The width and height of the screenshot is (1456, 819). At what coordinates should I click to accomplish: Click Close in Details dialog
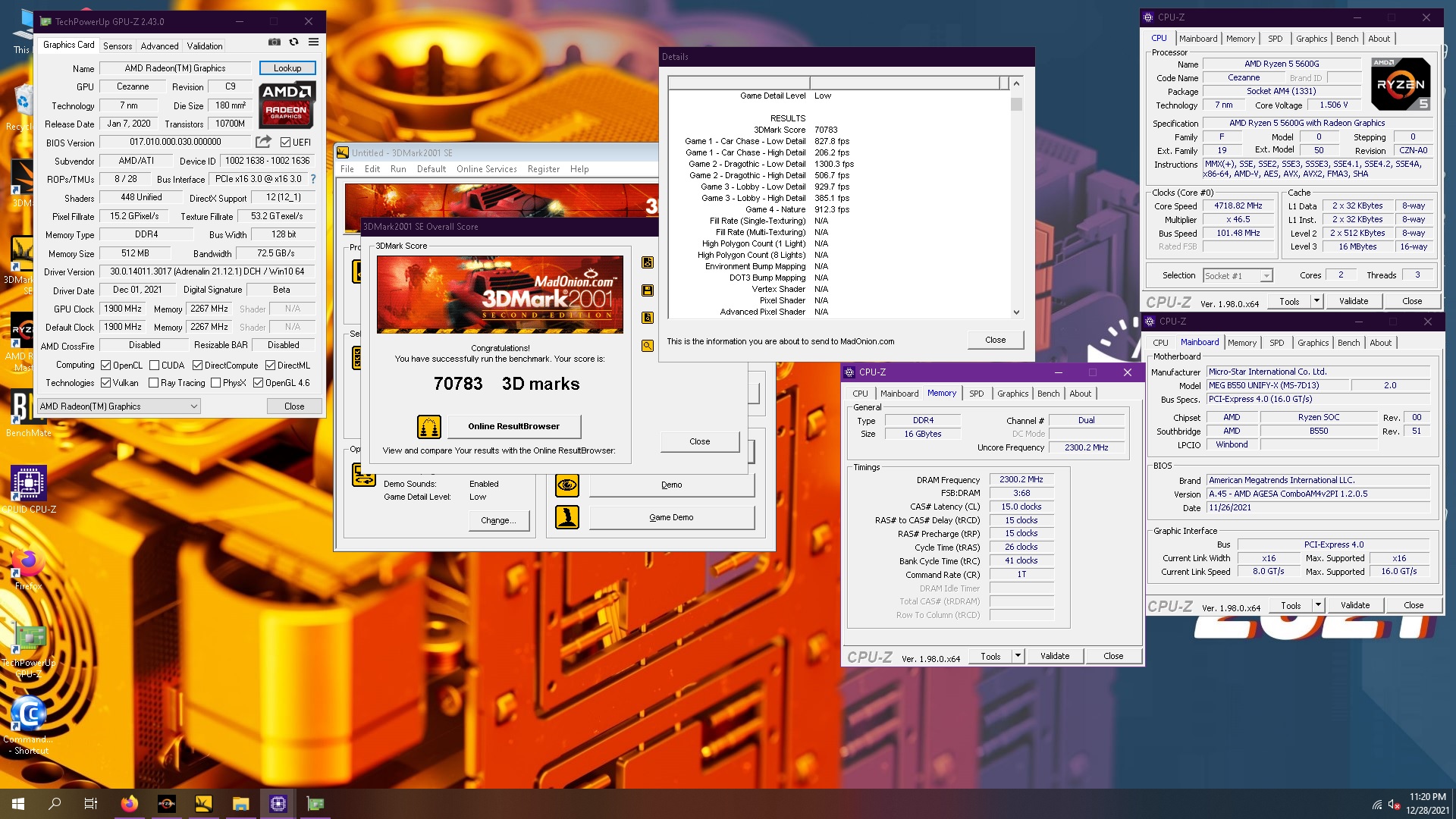point(995,340)
